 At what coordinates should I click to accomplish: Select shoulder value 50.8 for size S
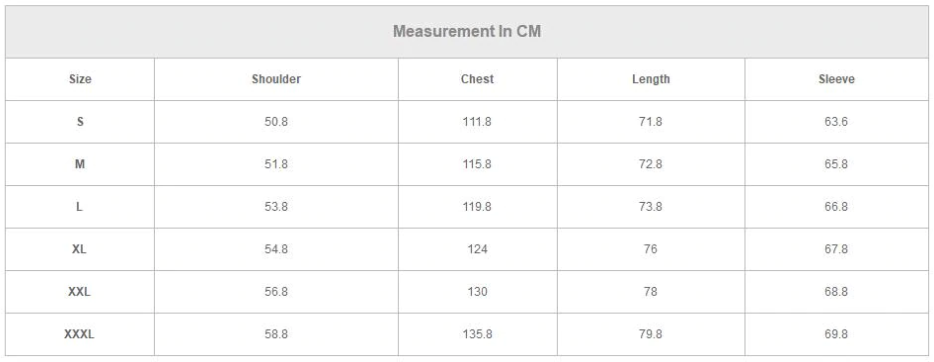[x=276, y=122]
